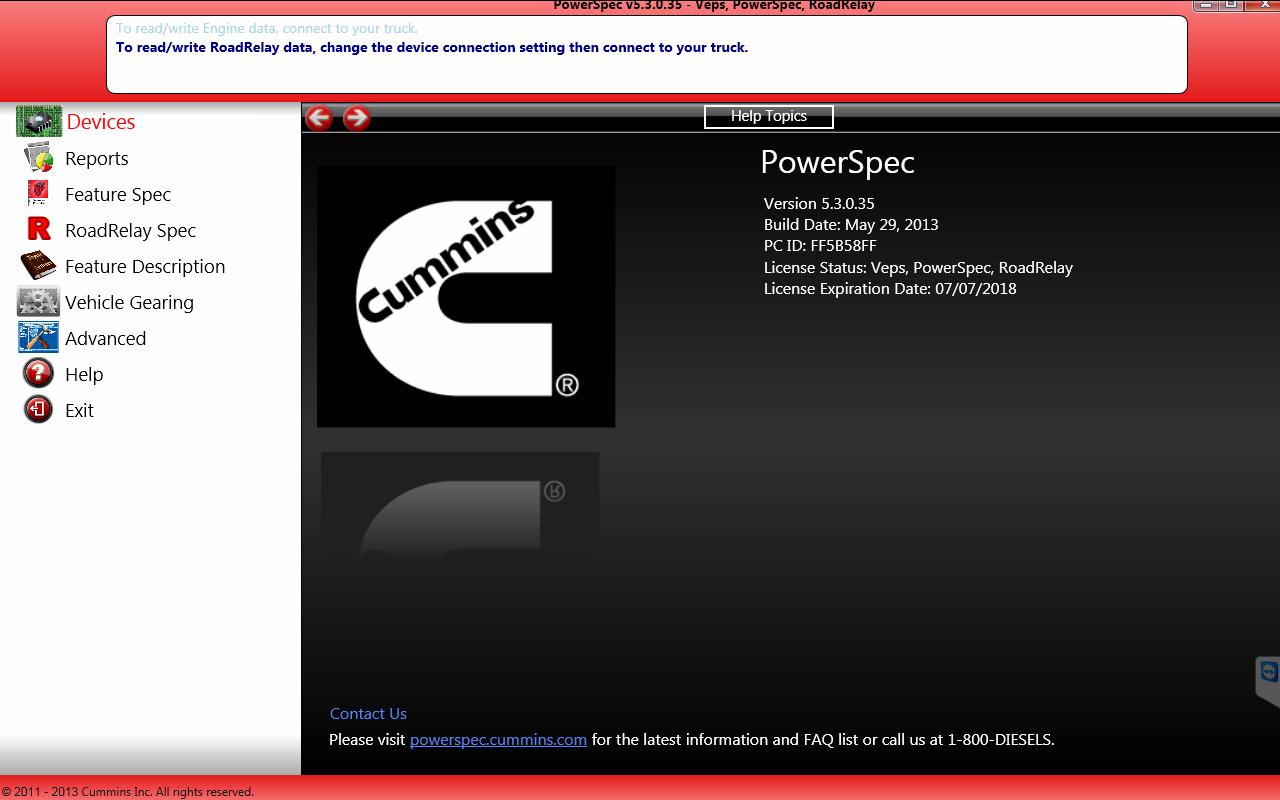Open the TeamViewer side tab icon

pyautogui.click(x=1269, y=672)
